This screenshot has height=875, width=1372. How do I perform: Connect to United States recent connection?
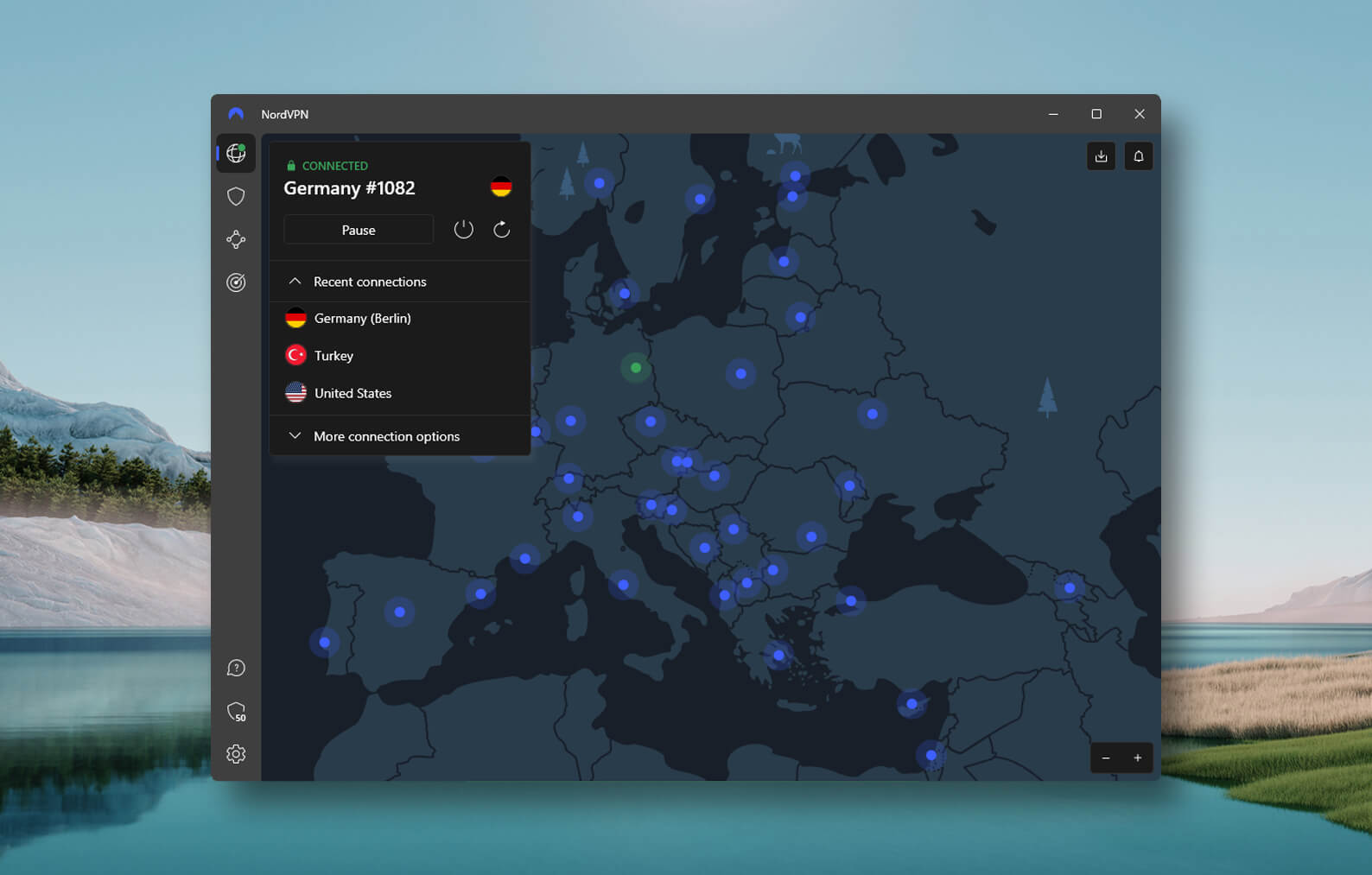point(399,393)
